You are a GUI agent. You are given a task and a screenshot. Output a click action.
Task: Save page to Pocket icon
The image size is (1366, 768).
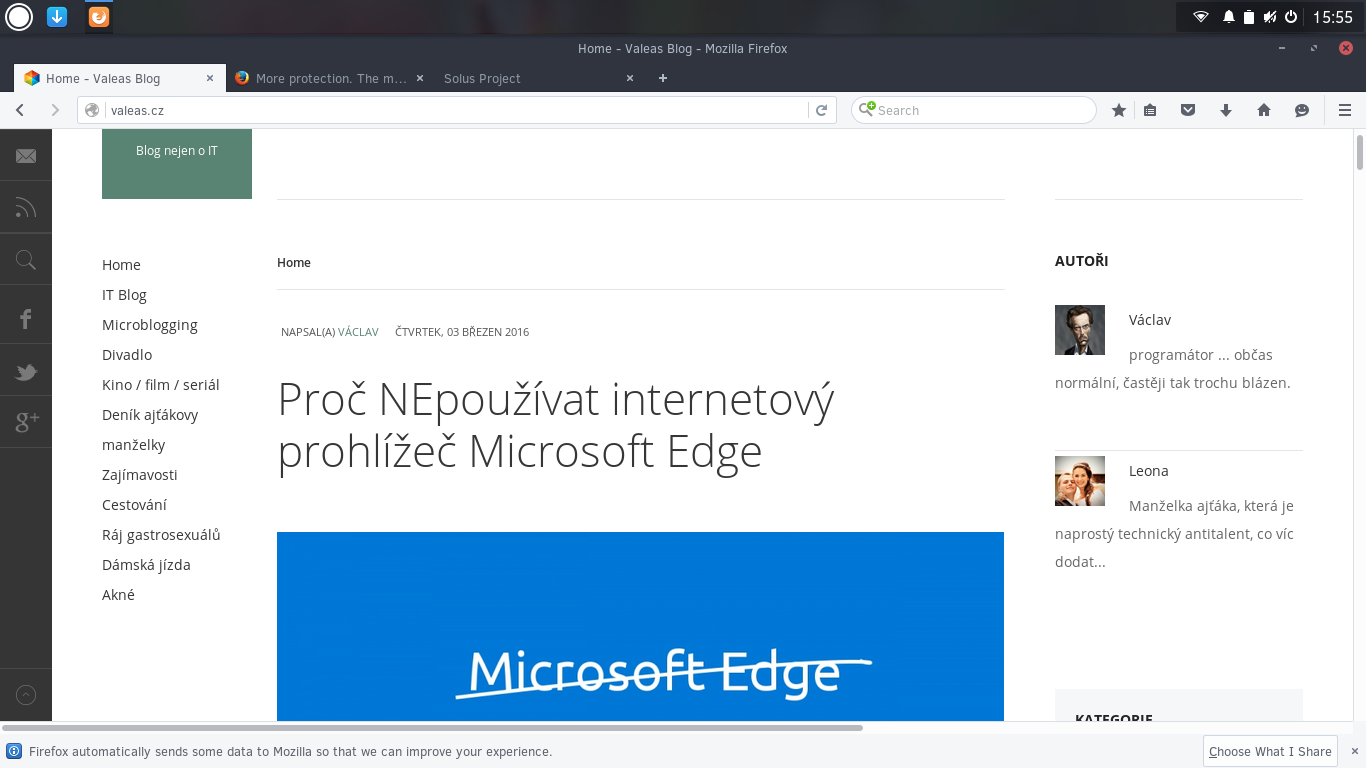tap(1188, 110)
